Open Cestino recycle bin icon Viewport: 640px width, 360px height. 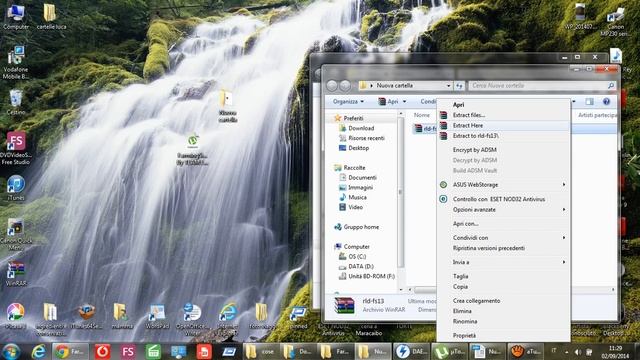[x=16, y=102]
